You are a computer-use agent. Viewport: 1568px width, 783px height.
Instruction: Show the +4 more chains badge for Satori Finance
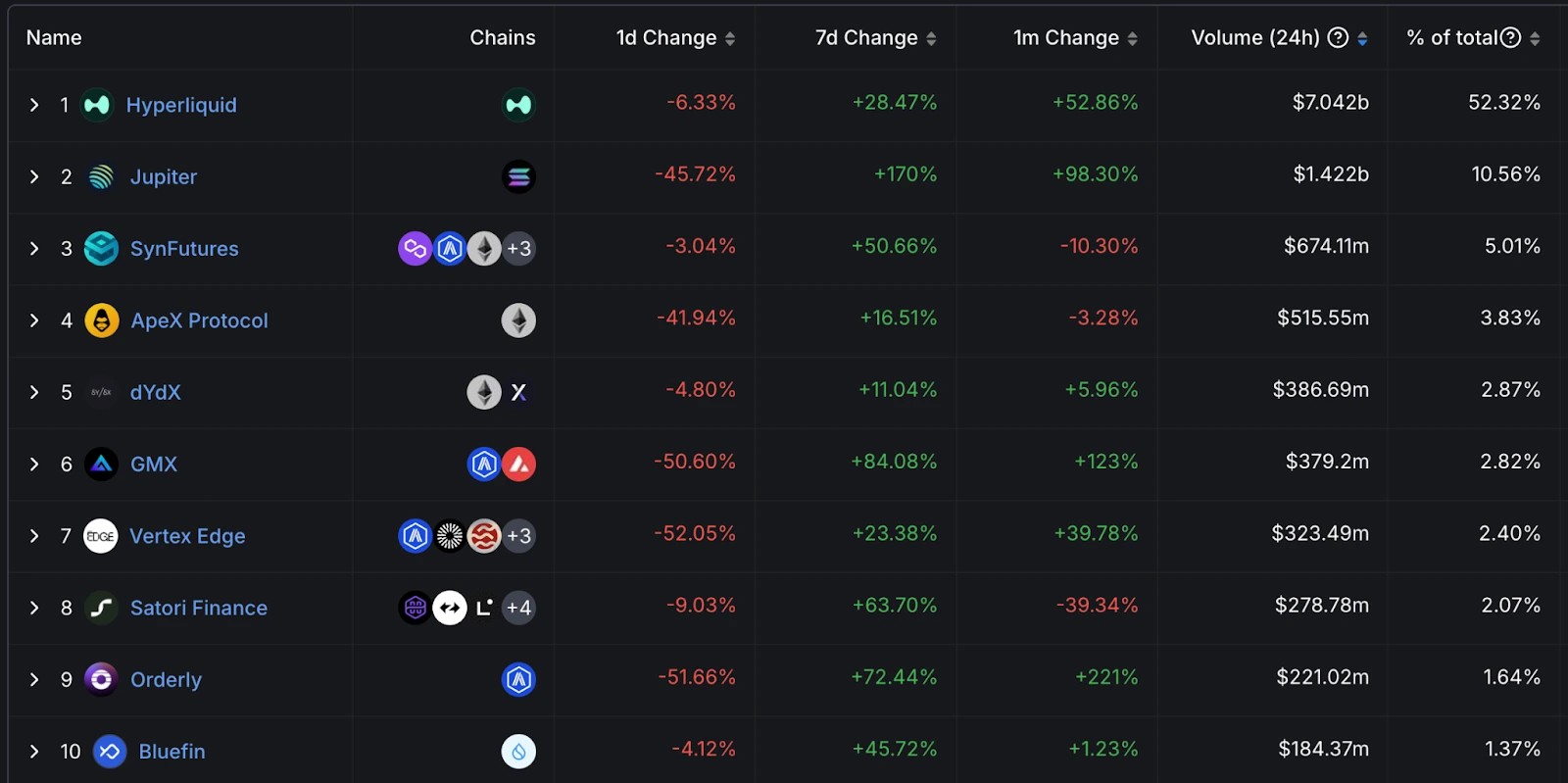pyautogui.click(x=518, y=608)
